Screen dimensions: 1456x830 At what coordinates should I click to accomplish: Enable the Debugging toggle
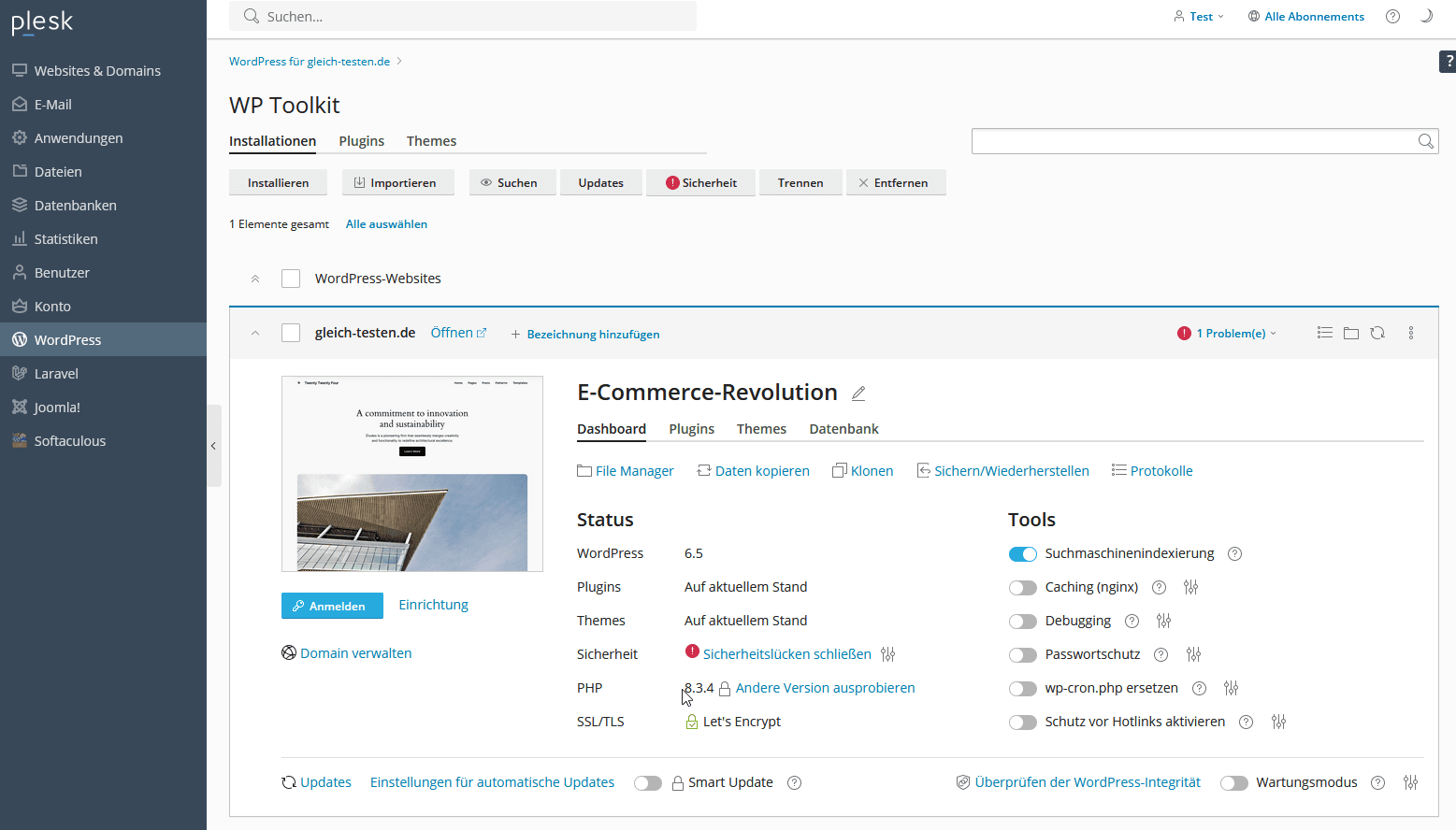click(1023, 622)
